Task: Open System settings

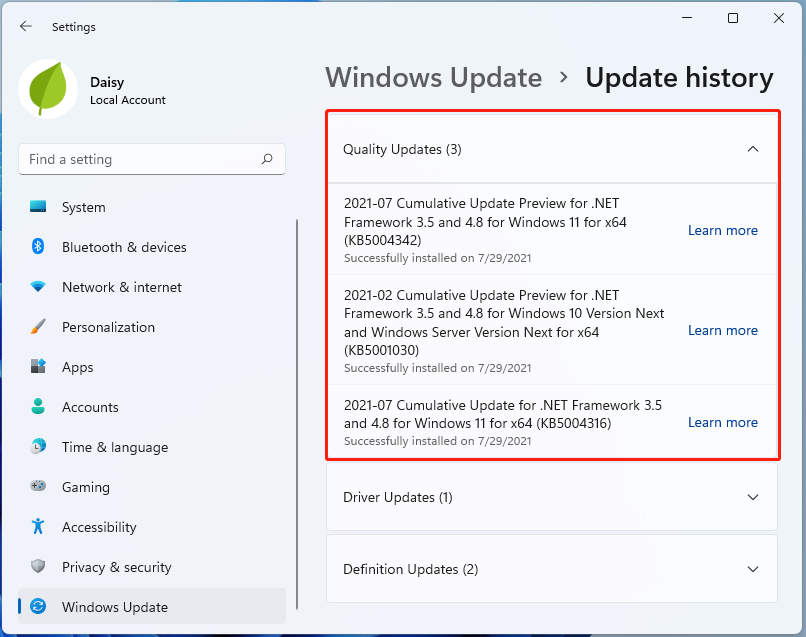Action: pos(152,207)
